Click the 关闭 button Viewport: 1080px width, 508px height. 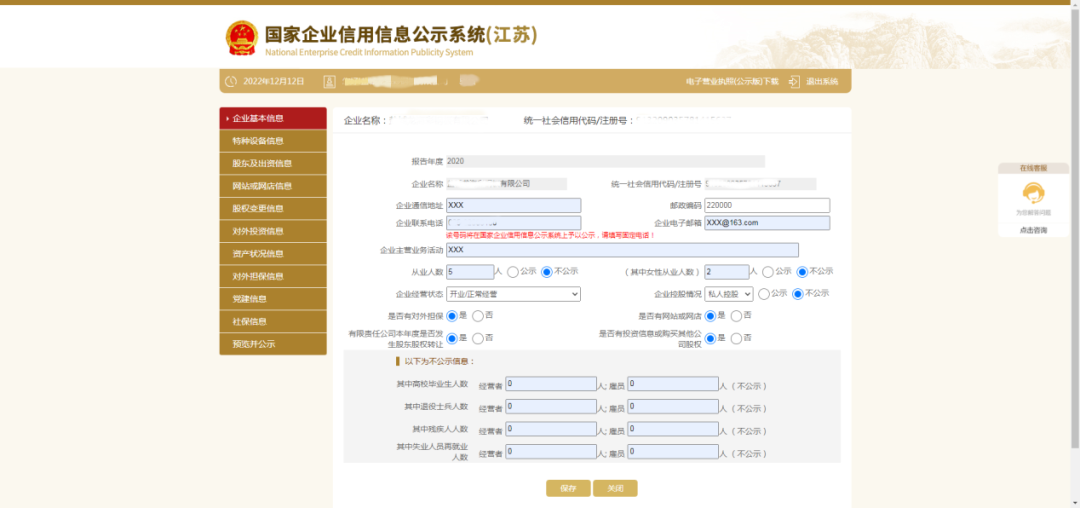(x=615, y=488)
